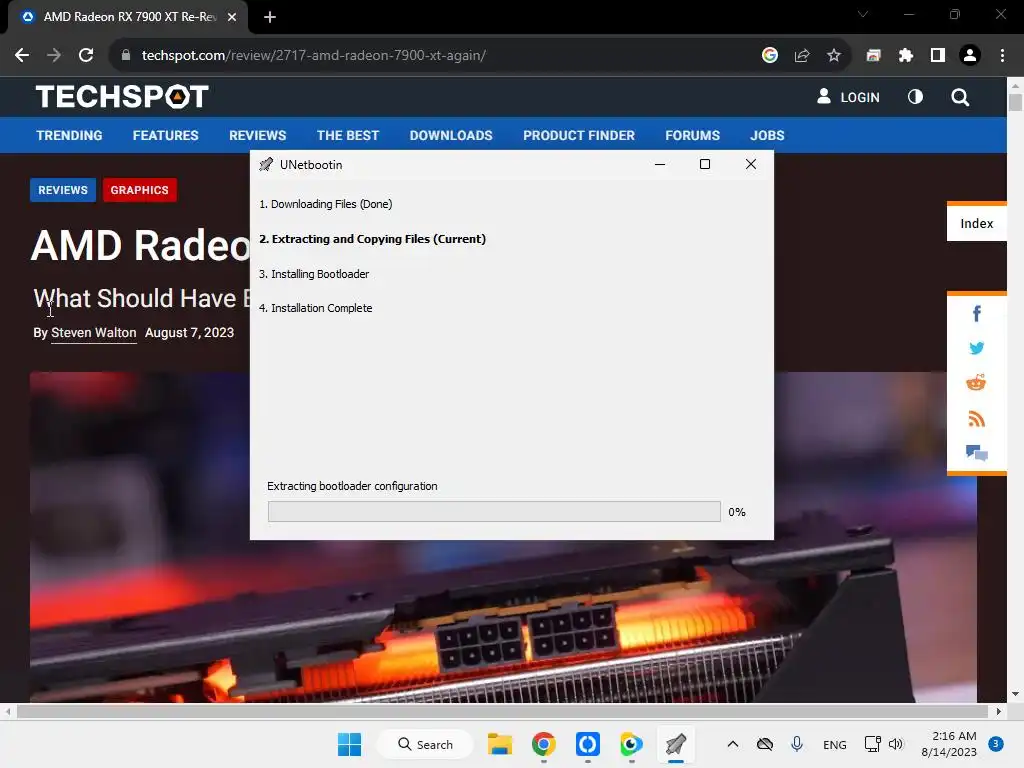This screenshot has height=768, width=1024.
Task: Reload the TechSpot page
Action: point(86,56)
